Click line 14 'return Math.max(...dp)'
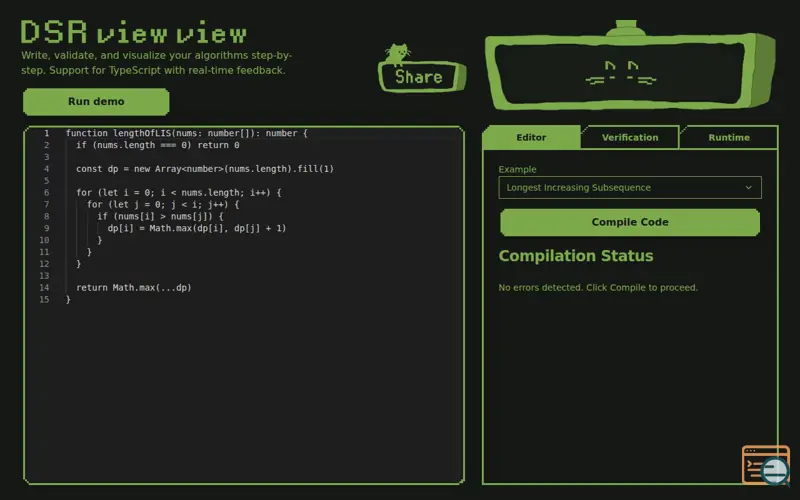Screen dimensions: 800x500 click(x=134, y=288)
